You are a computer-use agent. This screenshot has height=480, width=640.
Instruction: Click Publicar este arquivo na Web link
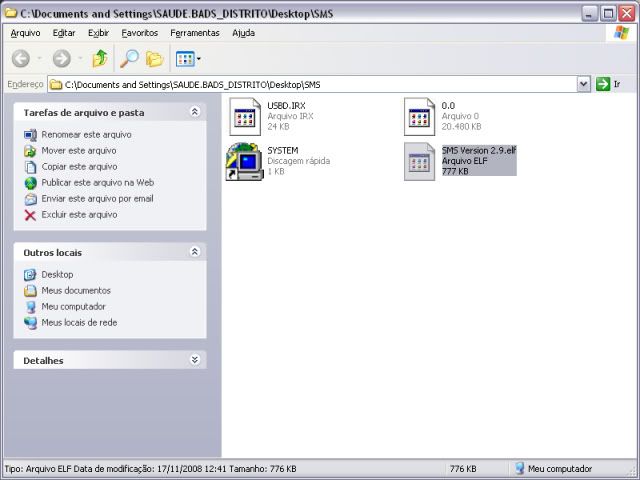click(98, 182)
